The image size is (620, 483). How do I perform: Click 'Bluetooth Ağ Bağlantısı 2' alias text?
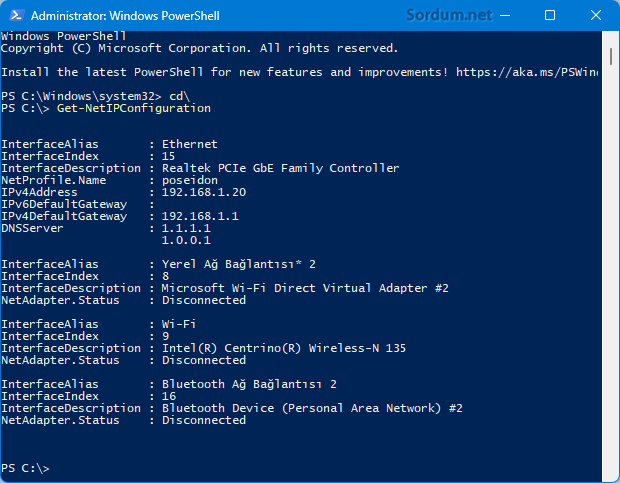pos(249,384)
